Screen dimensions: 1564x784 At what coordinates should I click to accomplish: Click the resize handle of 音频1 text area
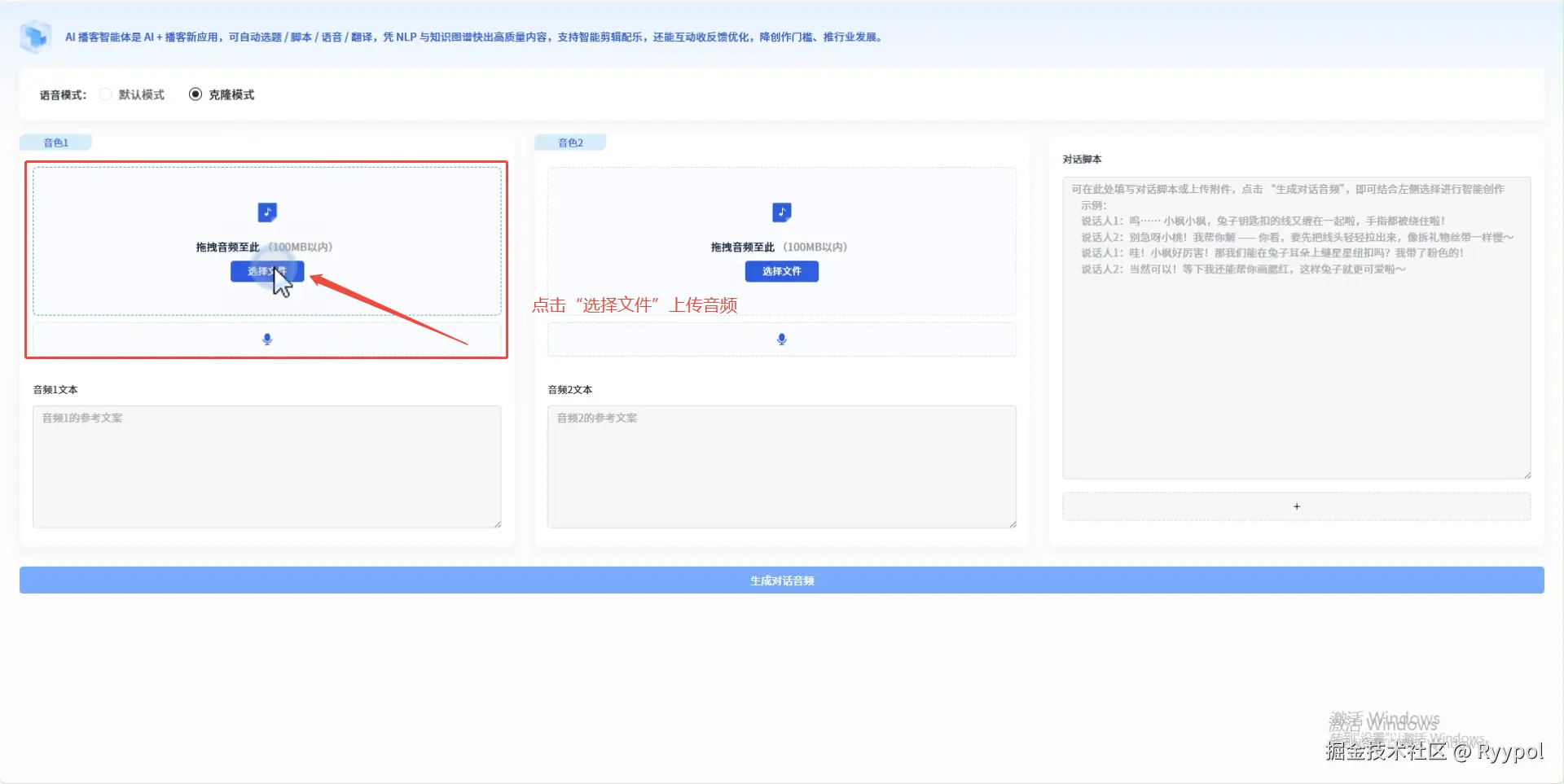pyautogui.click(x=497, y=523)
